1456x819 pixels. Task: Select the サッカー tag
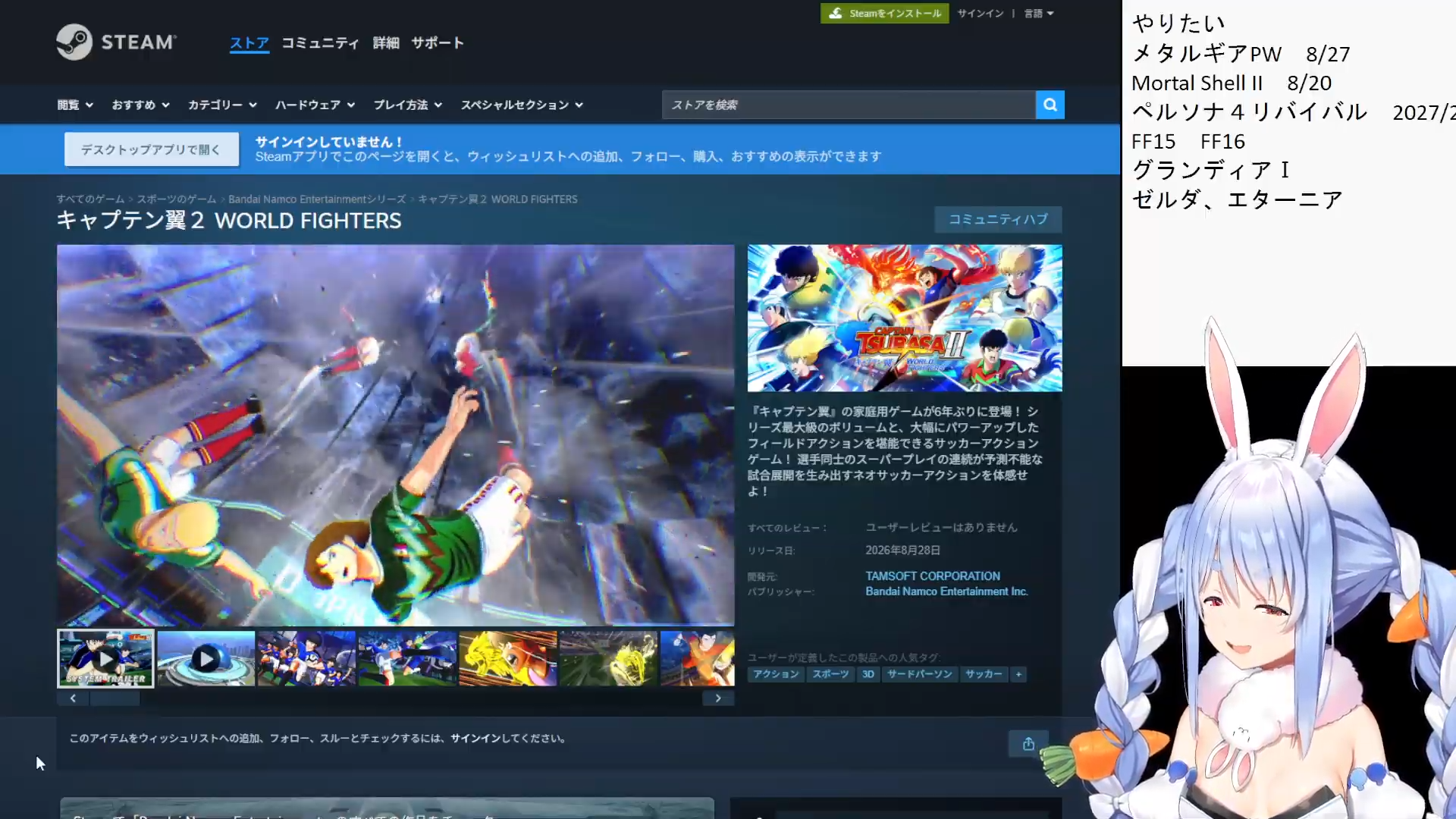click(x=984, y=674)
